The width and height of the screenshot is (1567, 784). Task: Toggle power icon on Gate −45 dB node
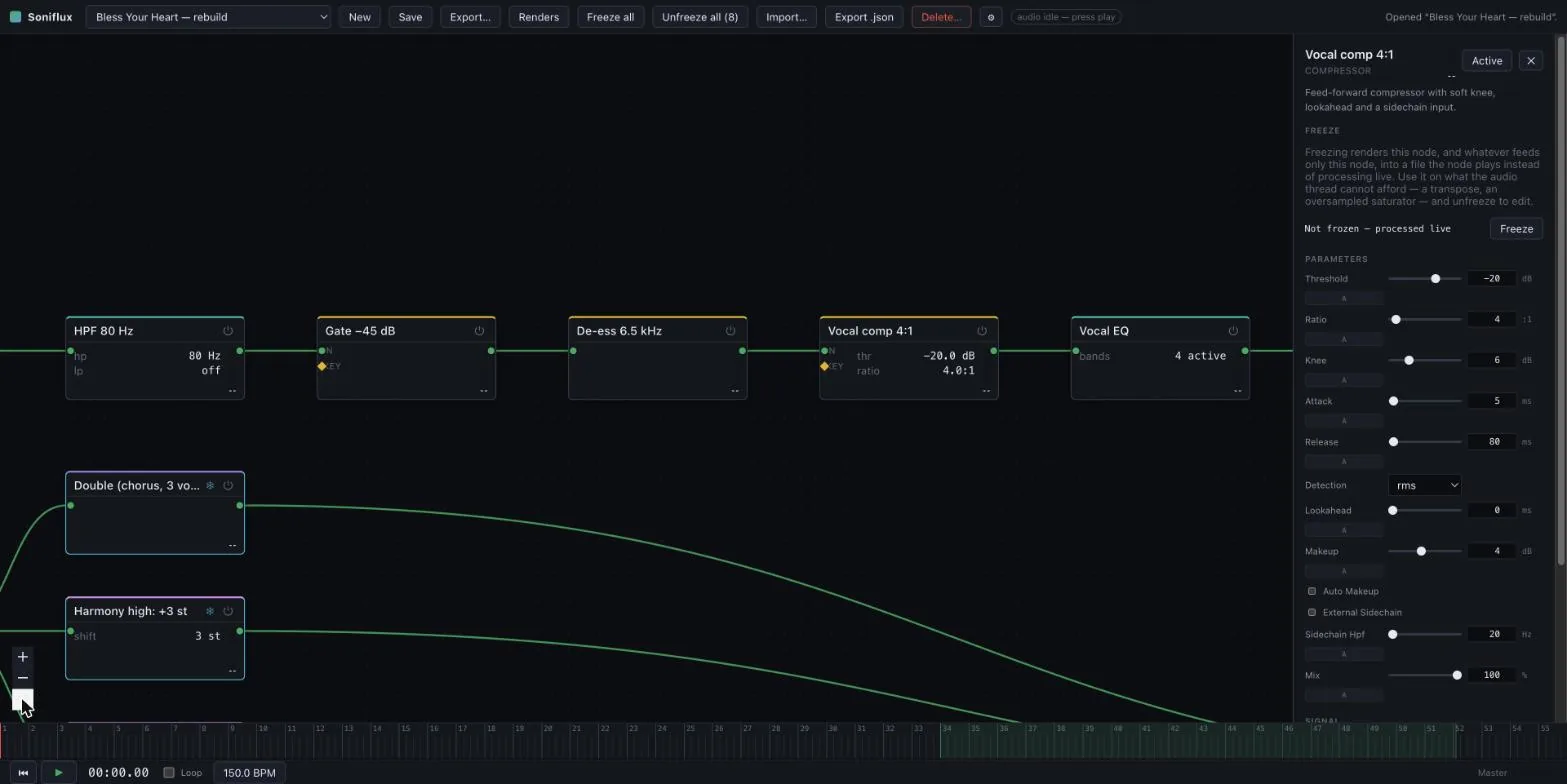[479, 331]
